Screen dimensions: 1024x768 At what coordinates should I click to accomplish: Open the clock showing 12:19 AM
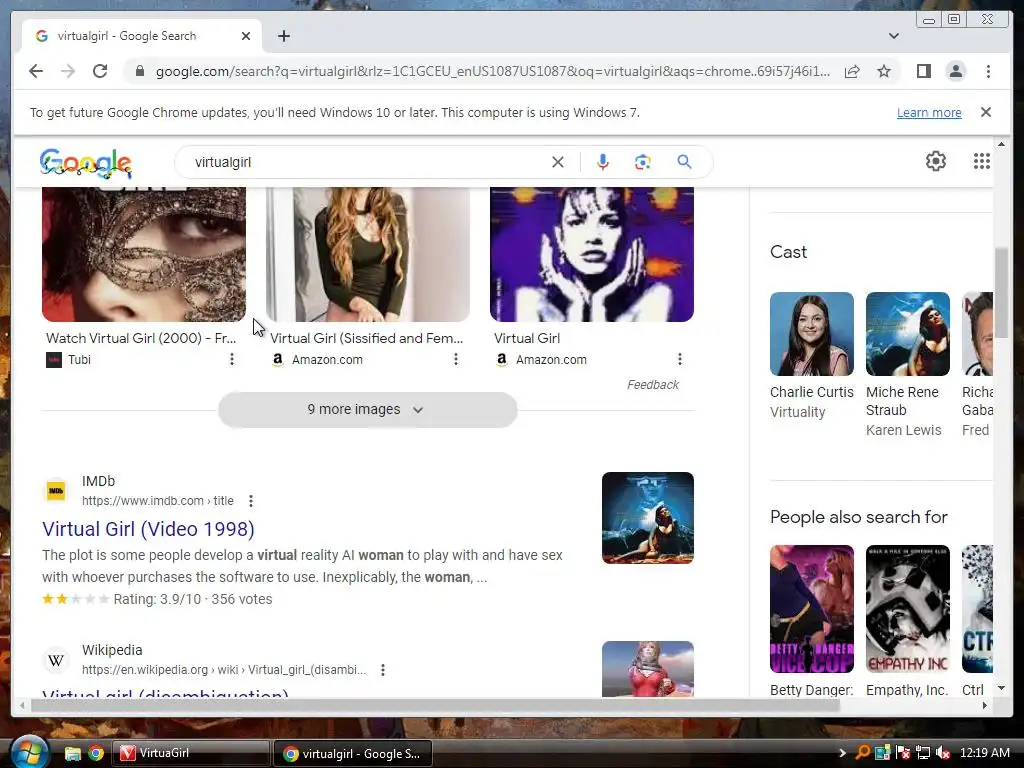click(x=984, y=752)
